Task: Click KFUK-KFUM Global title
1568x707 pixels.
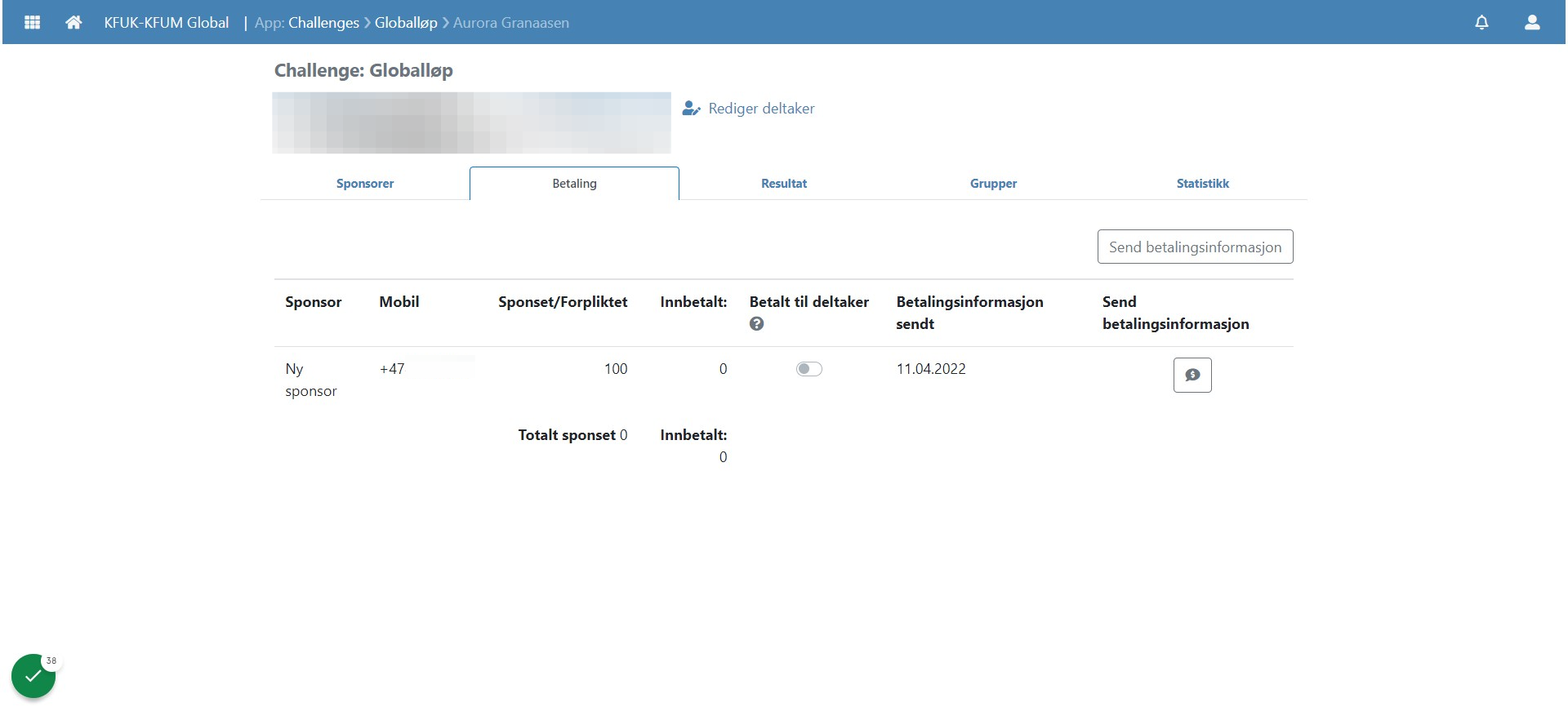Action: tap(167, 23)
